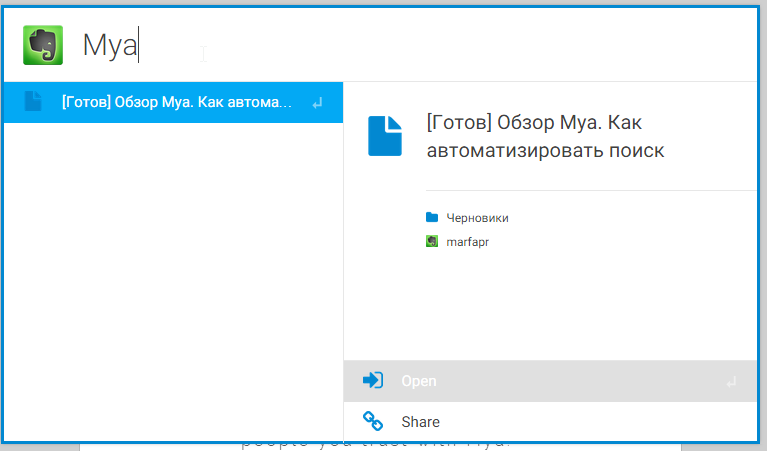Click the large blue document icon in preview
Viewport: 767px width, 451px height.
[x=385, y=136]
